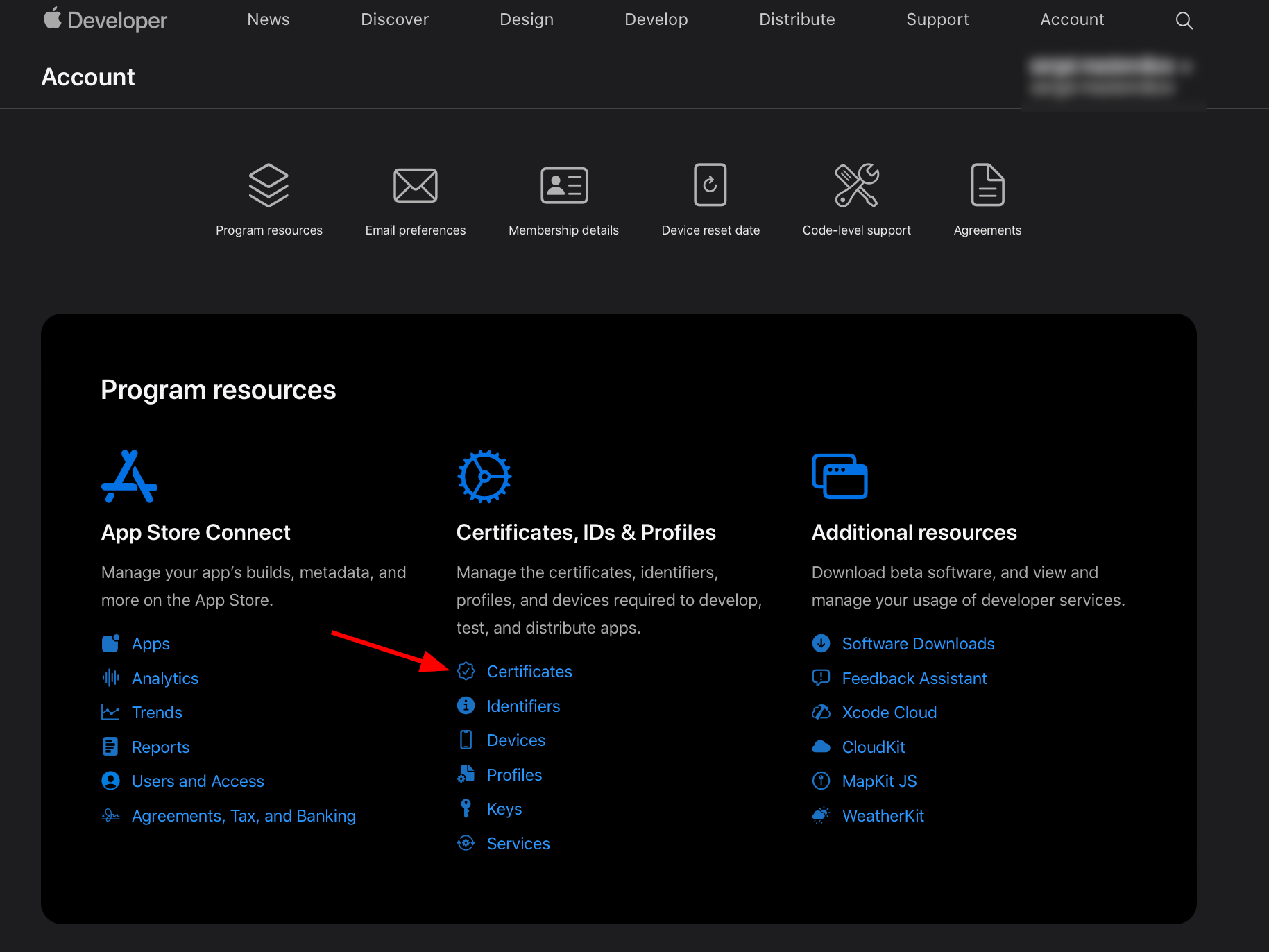The width and height of the screenshot is (1269, 952).
Task: Click the Users and Access person icon
Action: (110, 781)
